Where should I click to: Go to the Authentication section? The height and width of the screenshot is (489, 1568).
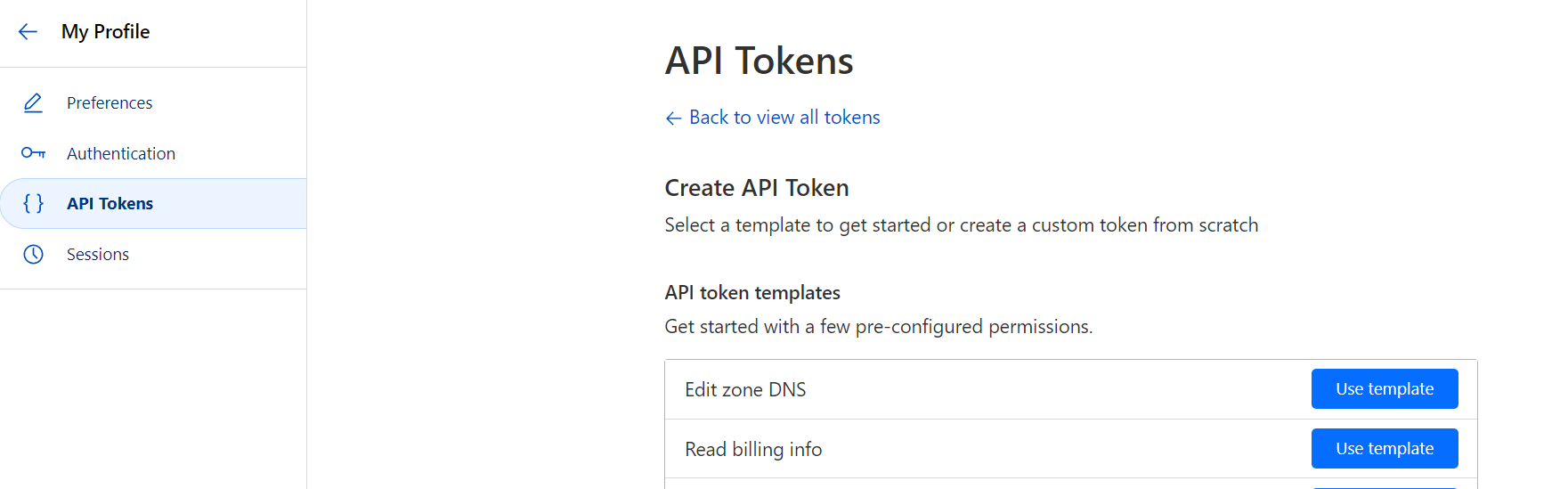121,153
